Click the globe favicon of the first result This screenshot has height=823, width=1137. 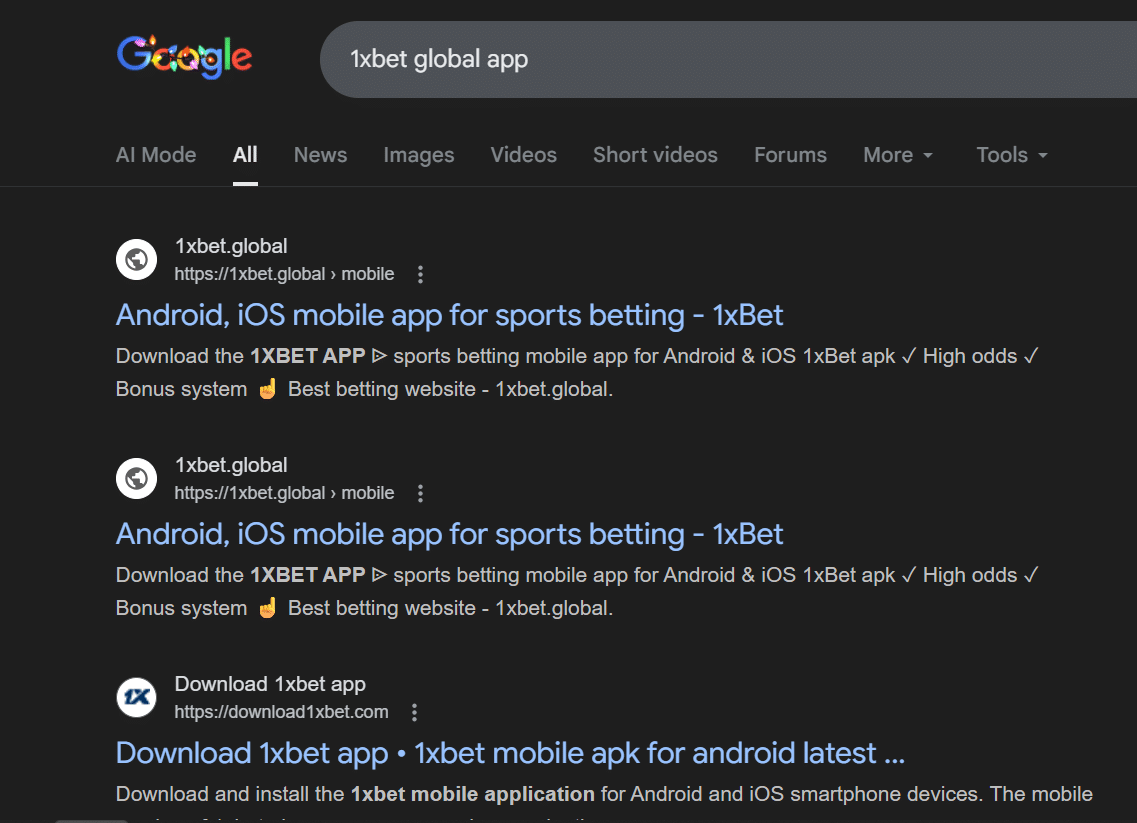(137, 260)
